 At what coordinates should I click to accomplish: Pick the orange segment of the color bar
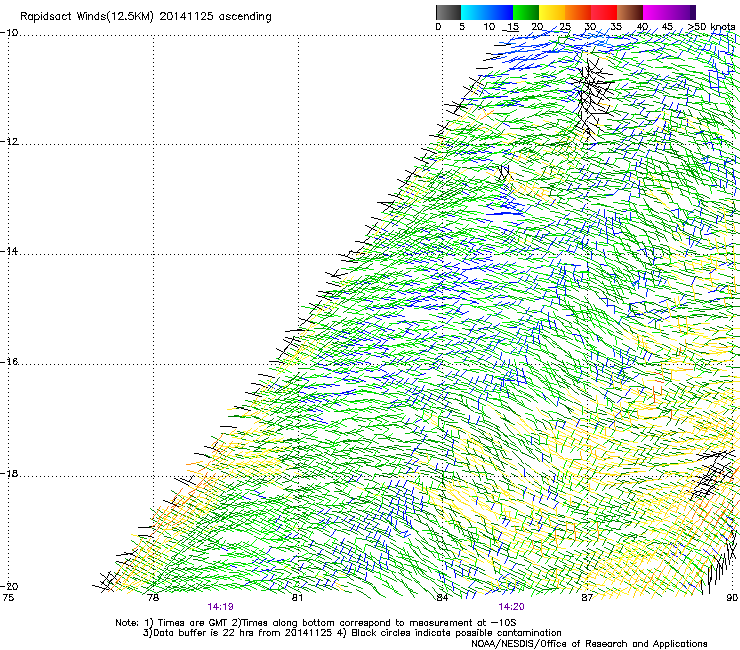(x=578, y=12)
